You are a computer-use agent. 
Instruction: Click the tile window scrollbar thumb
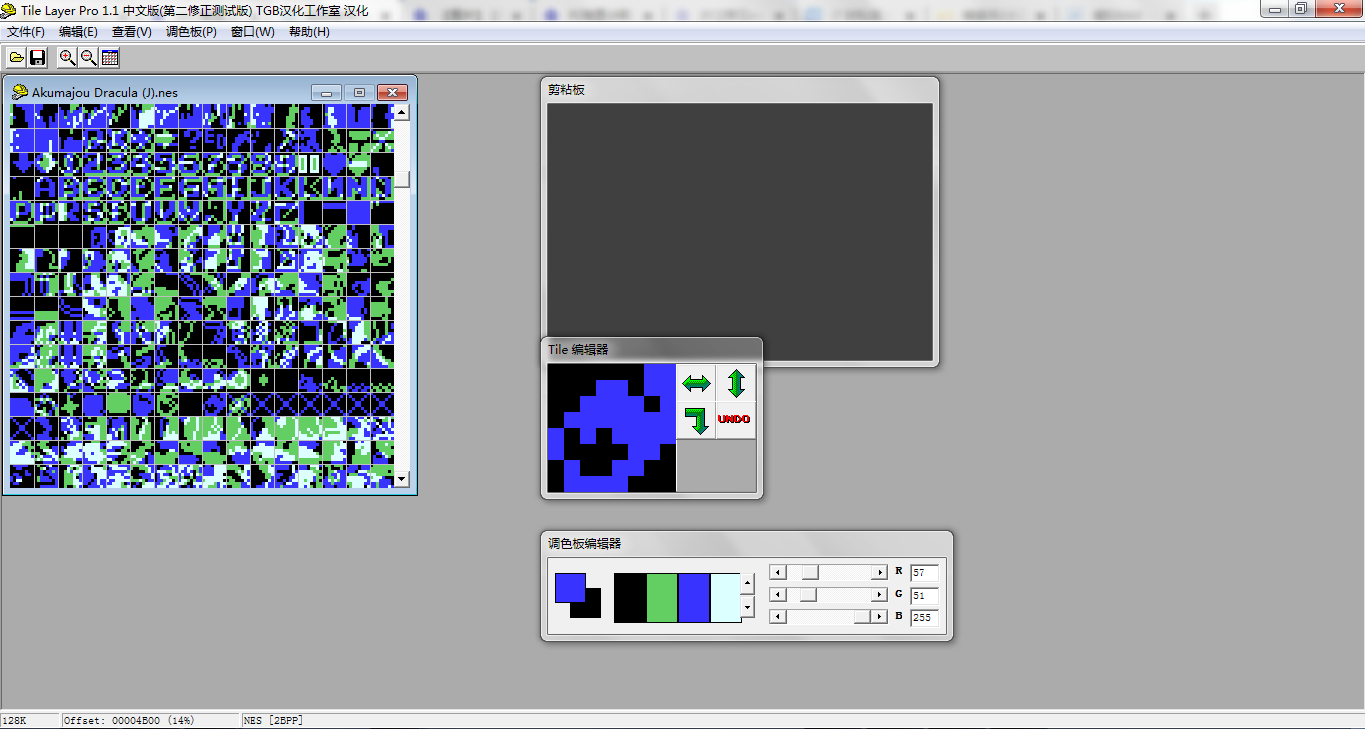tap(402, 179)
